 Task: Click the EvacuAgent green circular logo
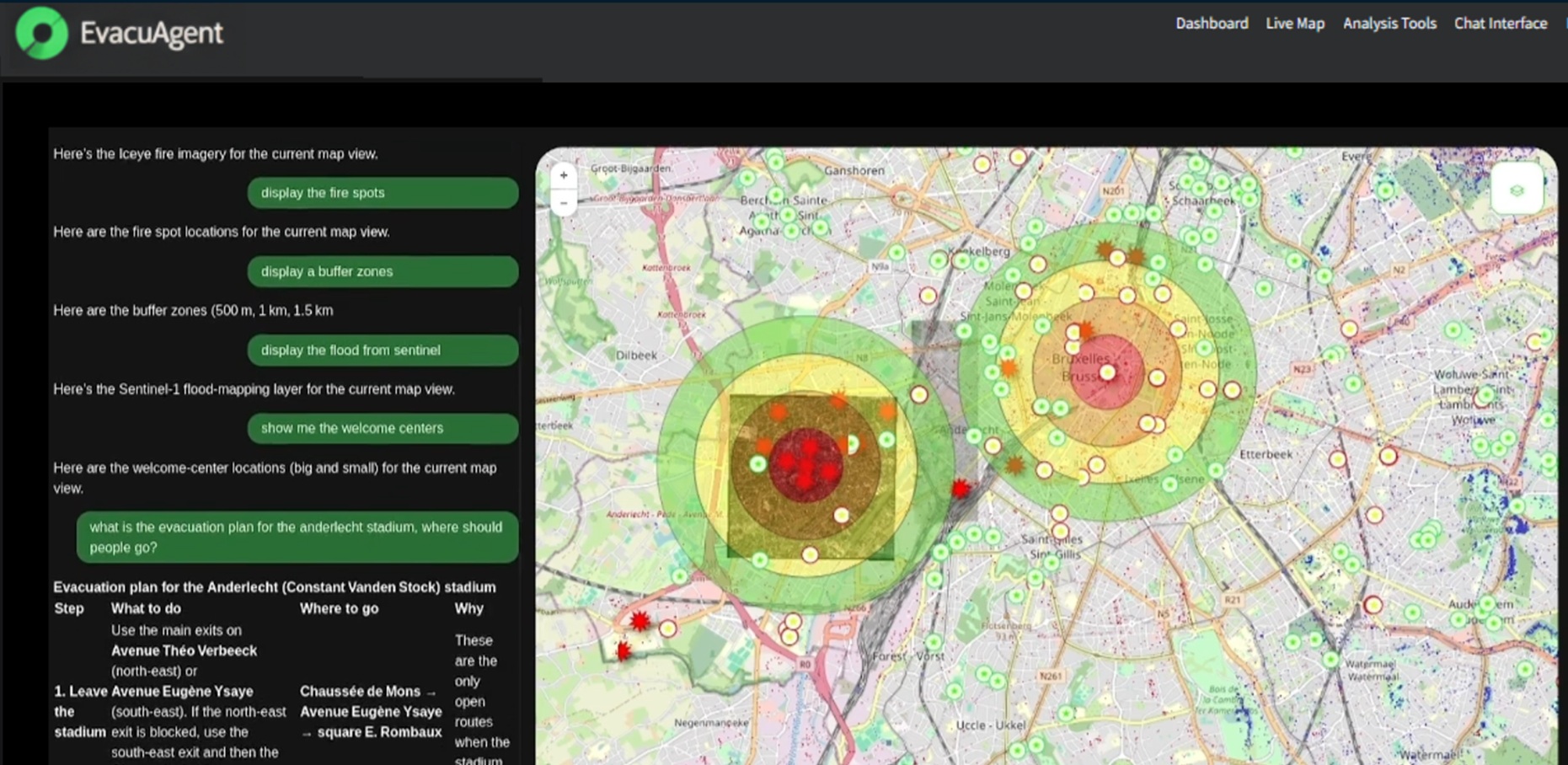pos(41,33)
